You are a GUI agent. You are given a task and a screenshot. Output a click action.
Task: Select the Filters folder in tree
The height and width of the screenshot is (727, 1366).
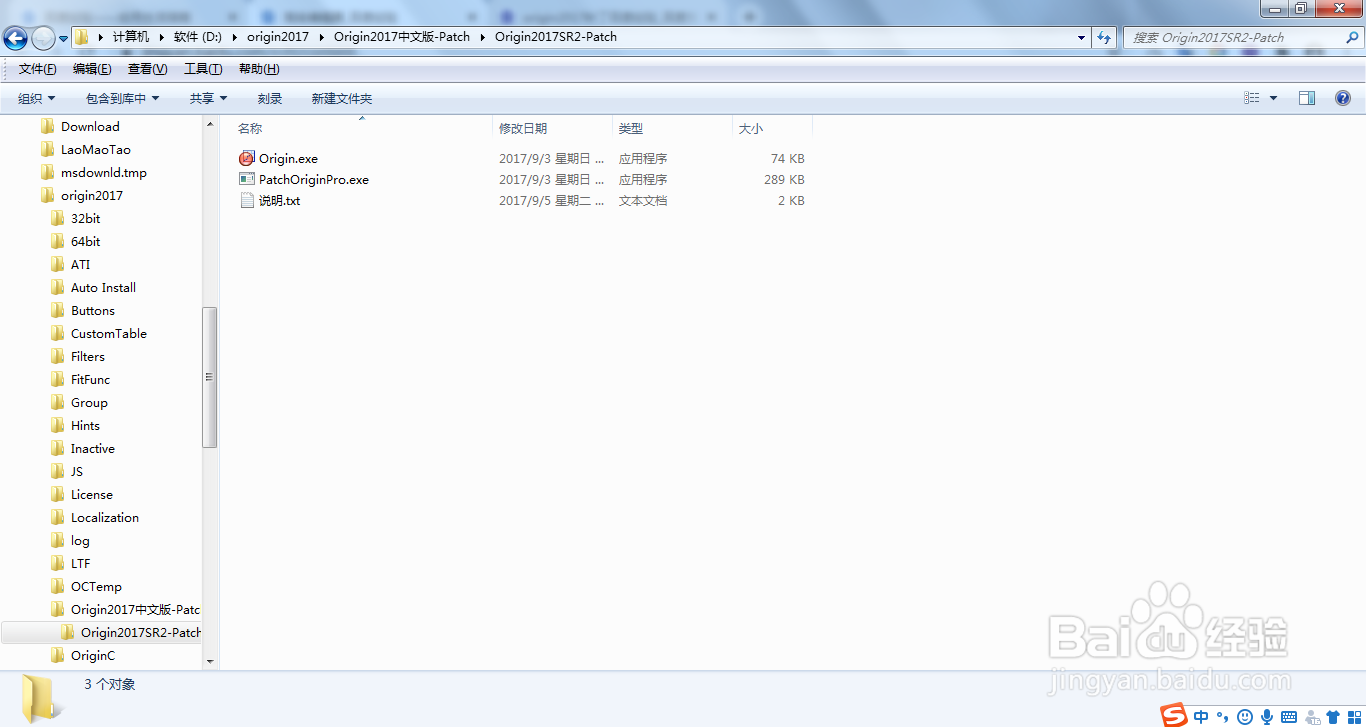tap(88, 356)
